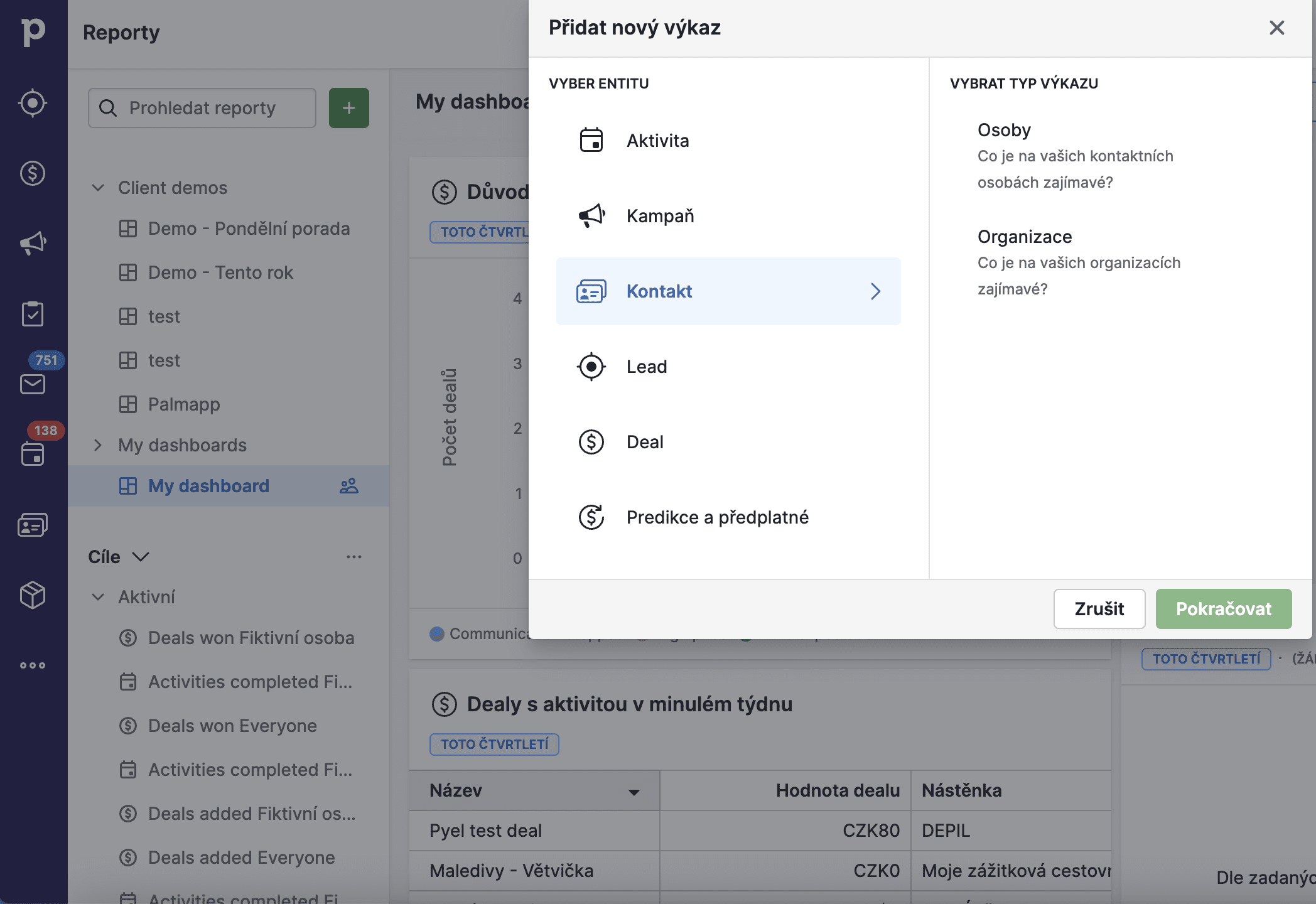This screenshot has height=904, width=1316.
Task: Click the green Pokračovat button
Action: (x=1223, y=609)
